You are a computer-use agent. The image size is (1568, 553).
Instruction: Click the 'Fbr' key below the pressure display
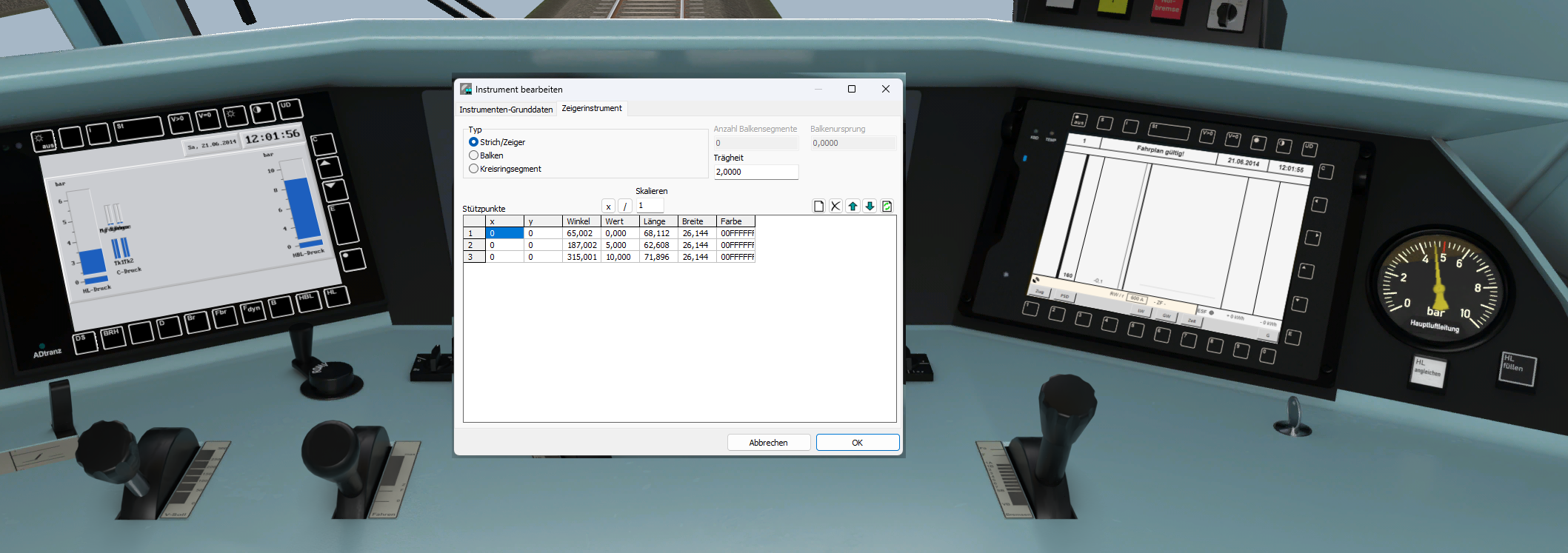(224, 316)
